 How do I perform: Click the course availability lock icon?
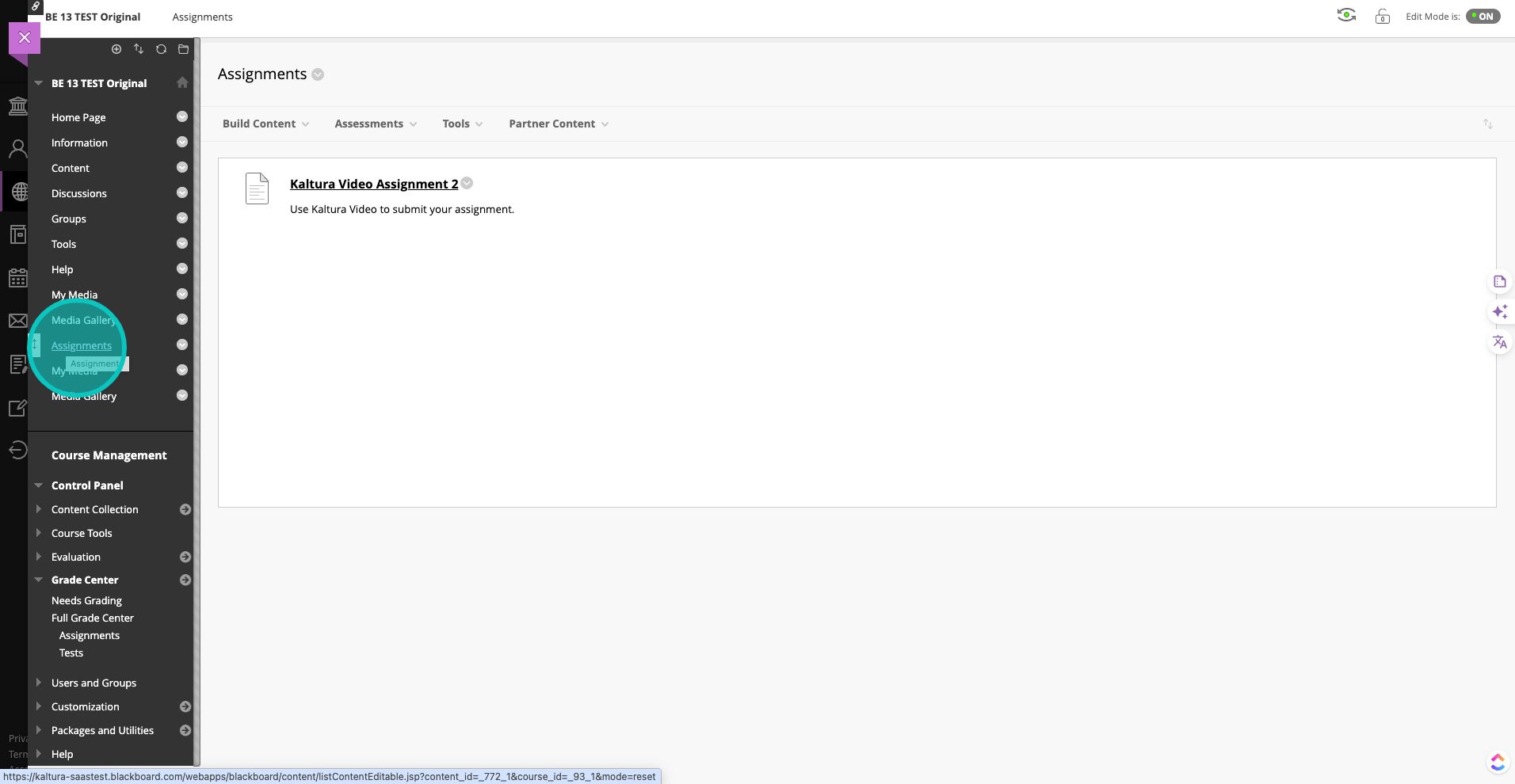[x=1382, y=17]
